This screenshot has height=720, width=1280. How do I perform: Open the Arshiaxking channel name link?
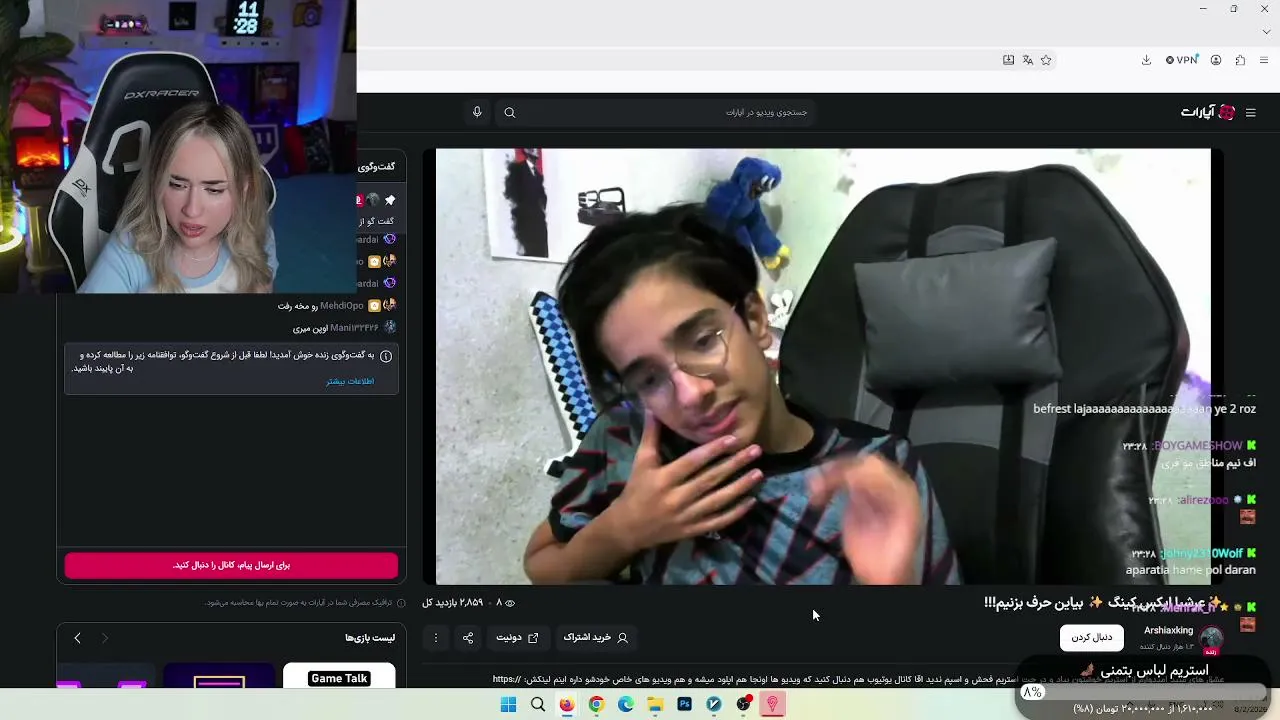click(x=1168, y=631)
